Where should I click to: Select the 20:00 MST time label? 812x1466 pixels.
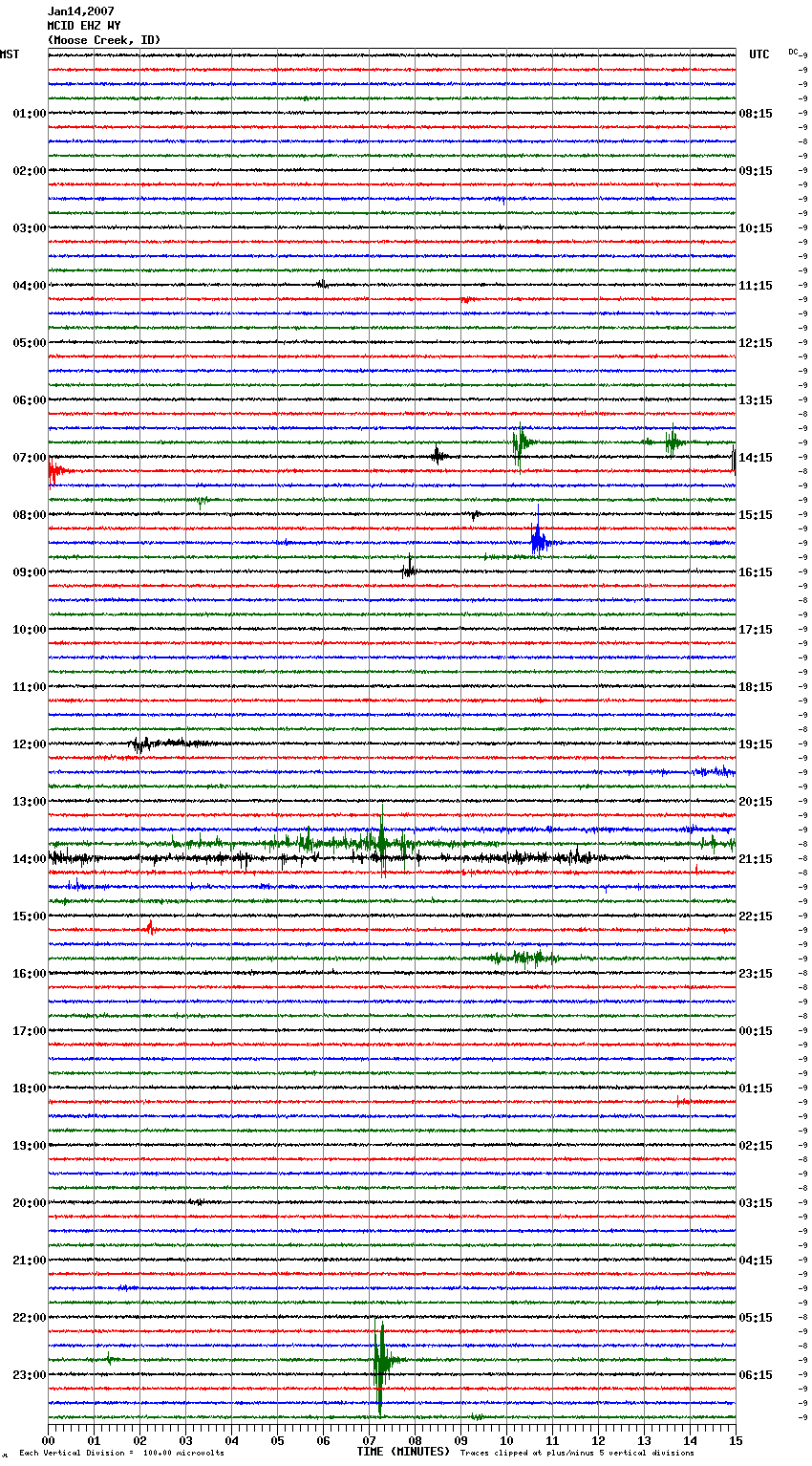pos(30,1203)
